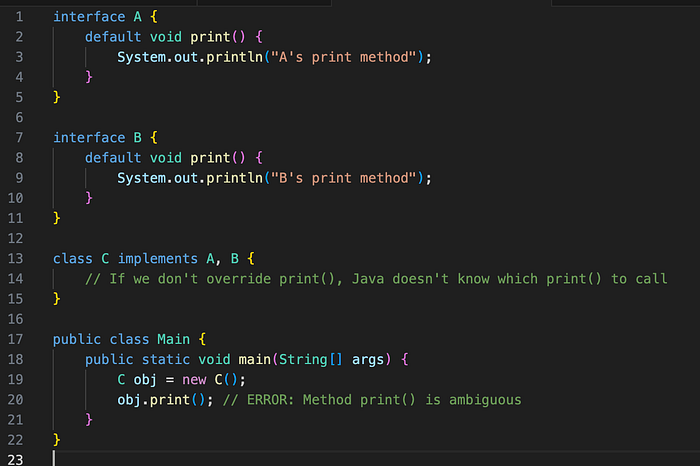Screen dimensions: 700x466
Task: Click 'default' keyword on line 8
Action: click(113, 158)
